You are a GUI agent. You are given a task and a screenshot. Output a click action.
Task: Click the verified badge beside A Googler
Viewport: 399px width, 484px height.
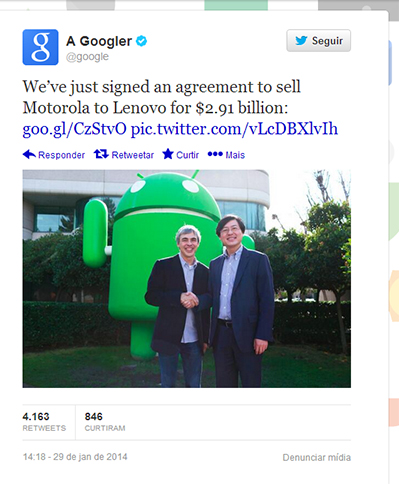[x=142, y=41]
